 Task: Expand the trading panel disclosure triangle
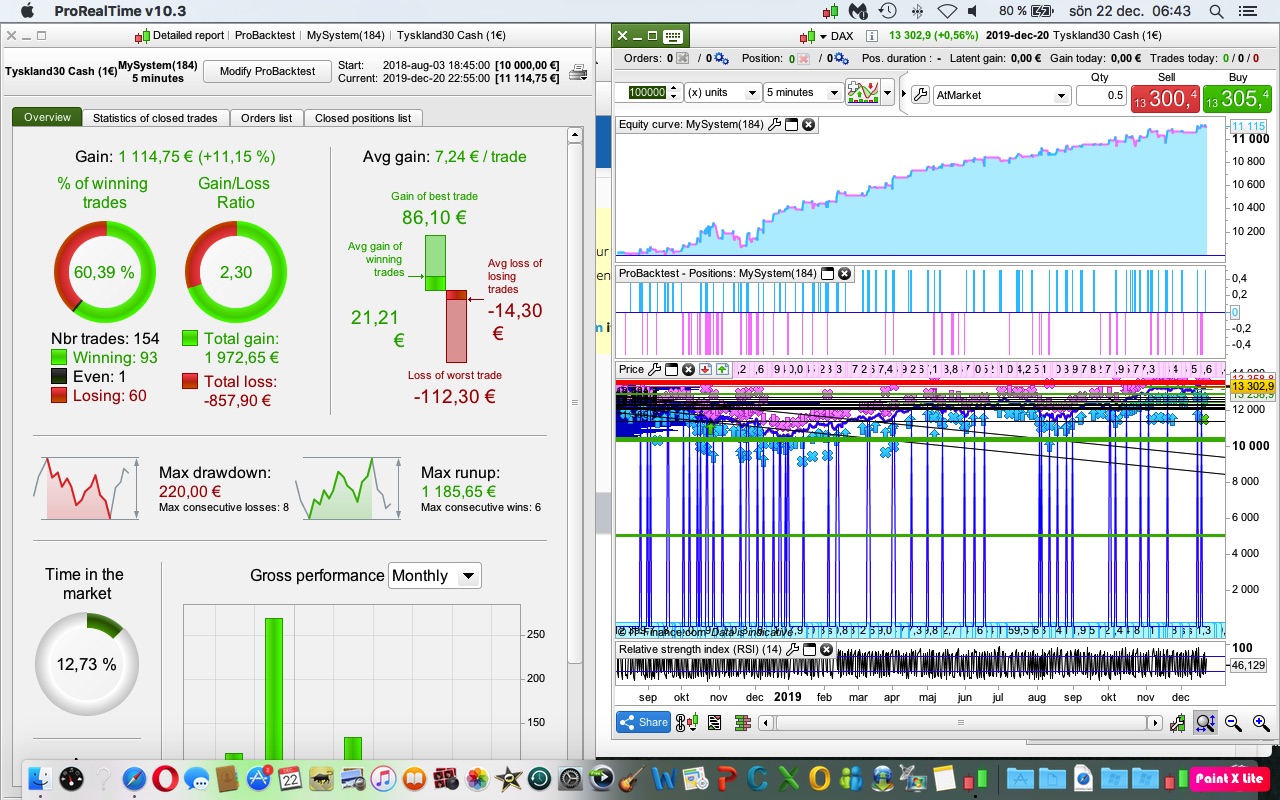pyautogui.click(x=904, y=94)
